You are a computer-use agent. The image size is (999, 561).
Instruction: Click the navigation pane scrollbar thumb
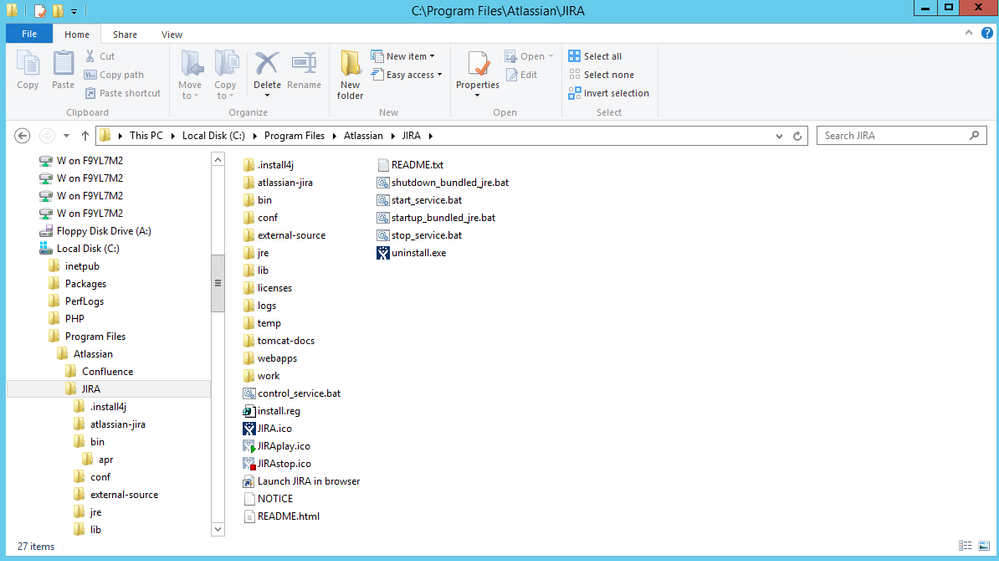218,283
